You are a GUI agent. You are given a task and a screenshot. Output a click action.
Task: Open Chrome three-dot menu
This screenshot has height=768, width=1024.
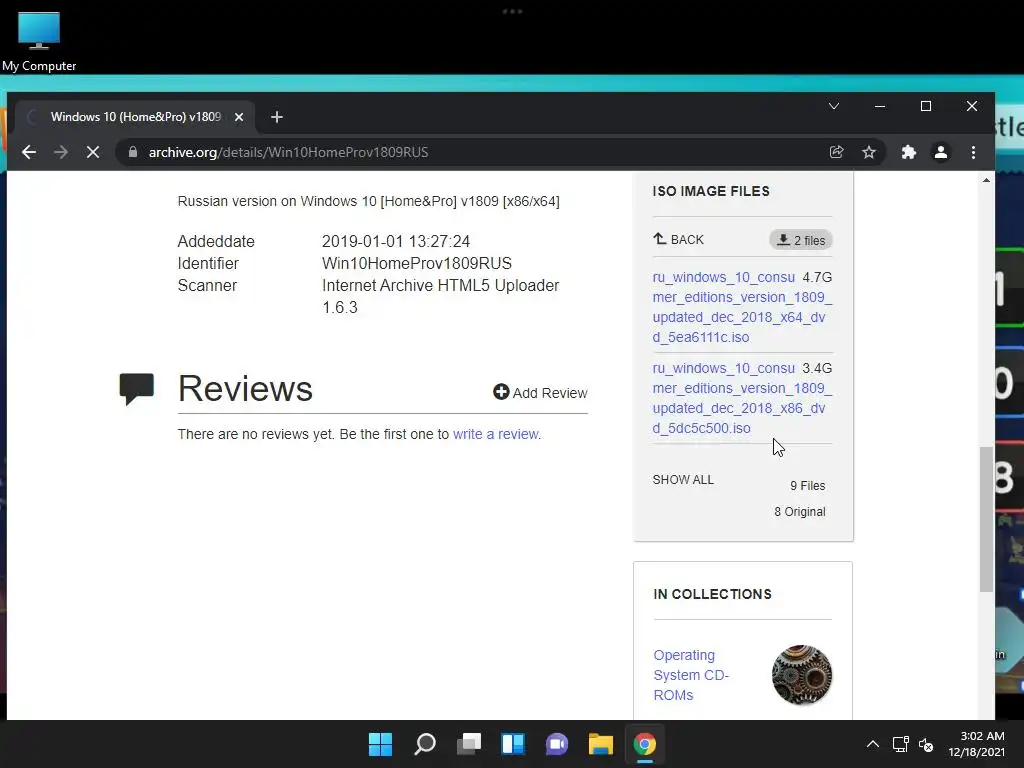tap(973, 152)
